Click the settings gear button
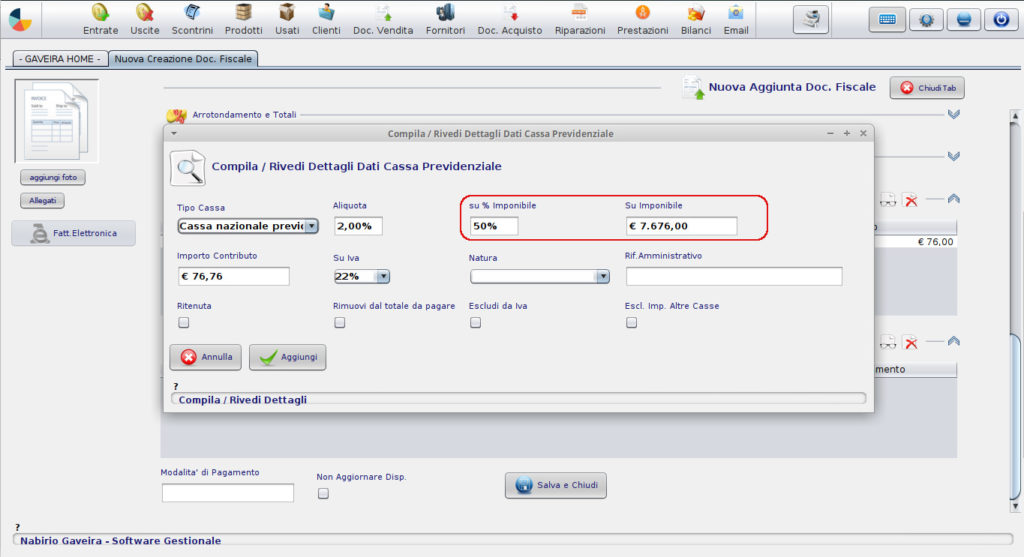The width and height of the screenshot is (1024, 557). pos(925,20)
